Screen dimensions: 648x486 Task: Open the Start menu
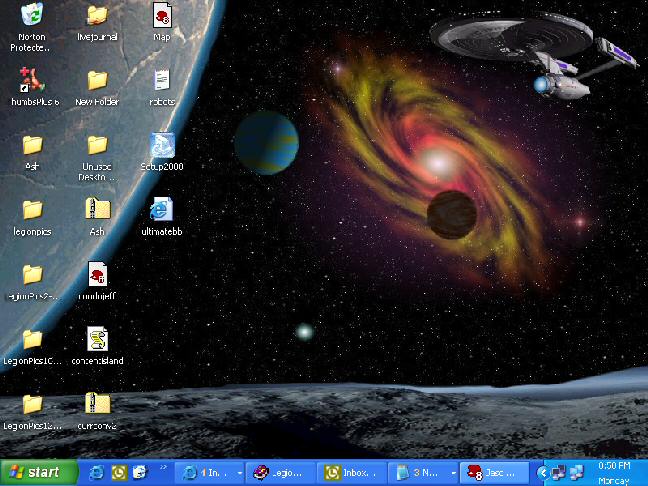coord(39,472)
